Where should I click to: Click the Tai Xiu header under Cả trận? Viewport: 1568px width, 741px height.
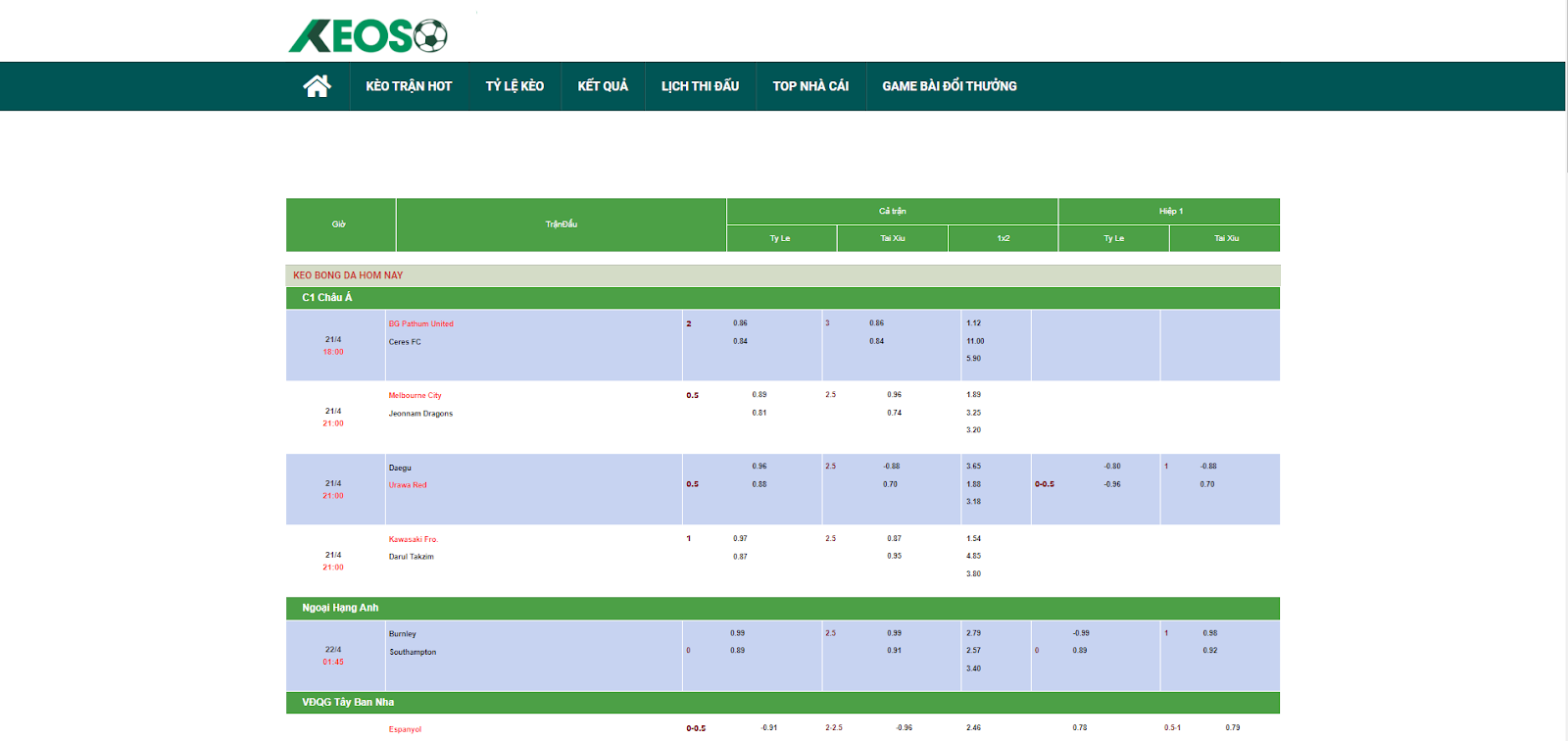point(892,238)
